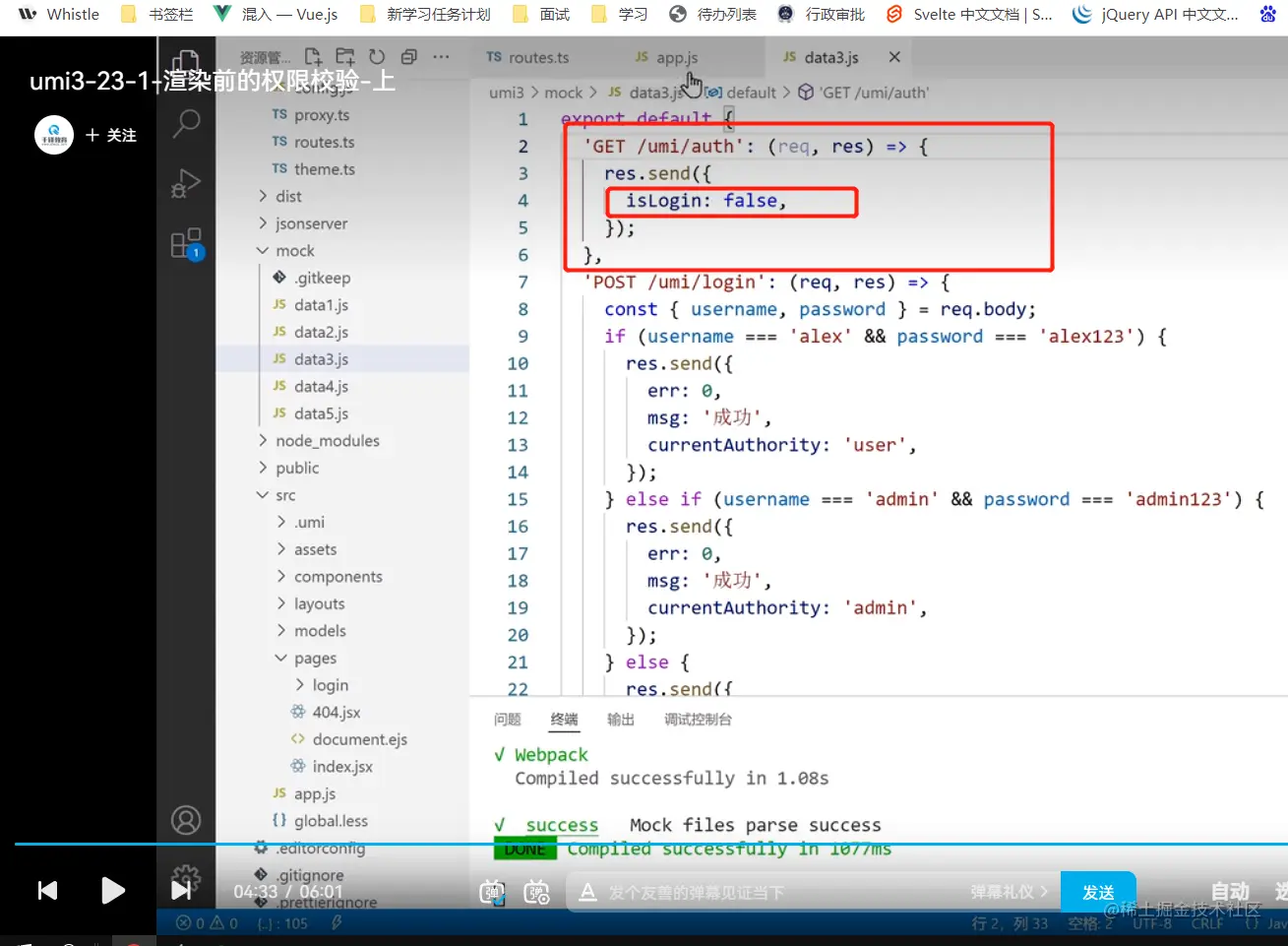1288x946 pixels.
Task: Play the video
Action: [113, 891]
